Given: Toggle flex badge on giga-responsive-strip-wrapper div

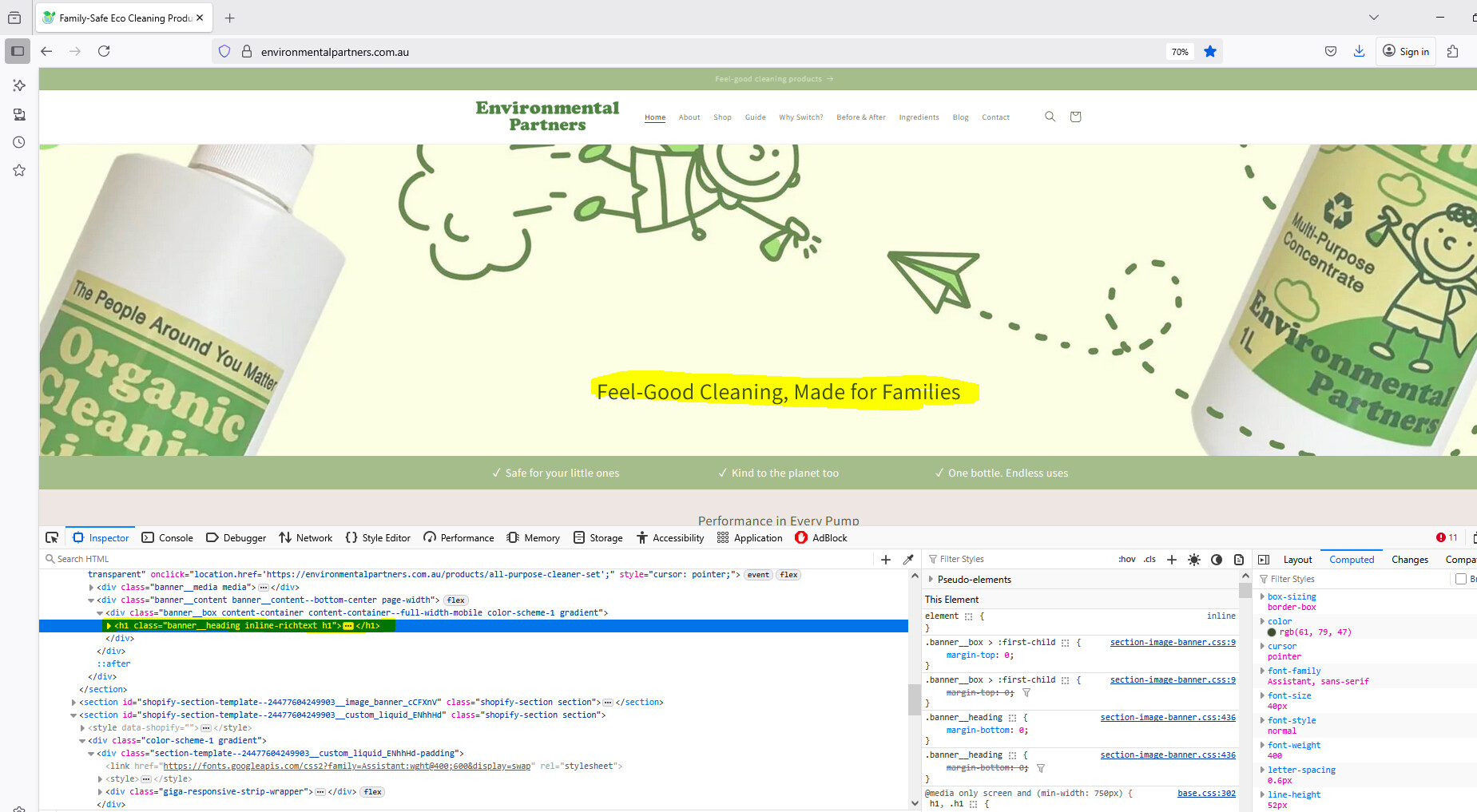Looking at the screenshot, I should pyautogui.click(x=373, y=792).
